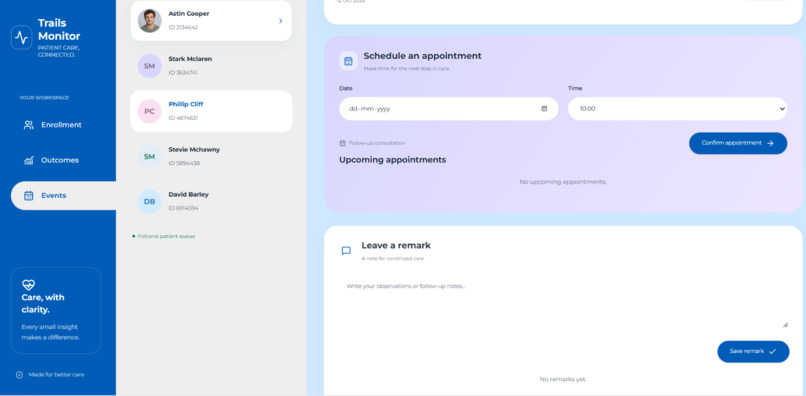806x396 pixels.
Task: Click the Upcoming appointments heading
Action: (393, 160)
